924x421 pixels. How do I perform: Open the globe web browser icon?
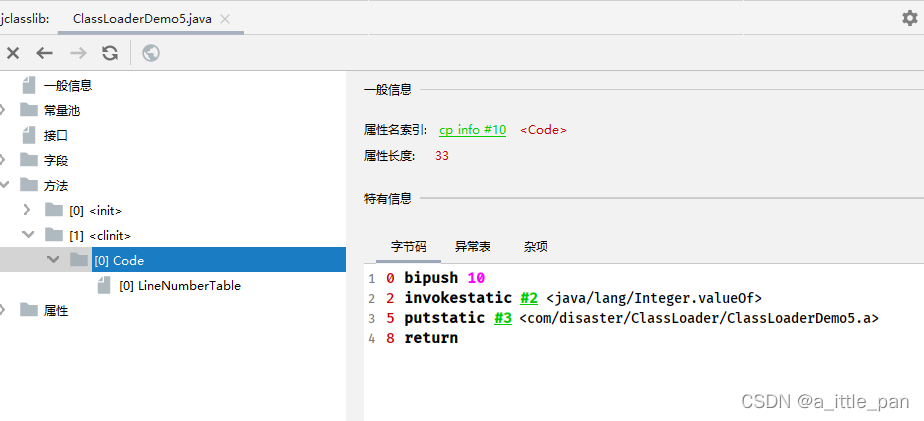click(x=151, y=53)
